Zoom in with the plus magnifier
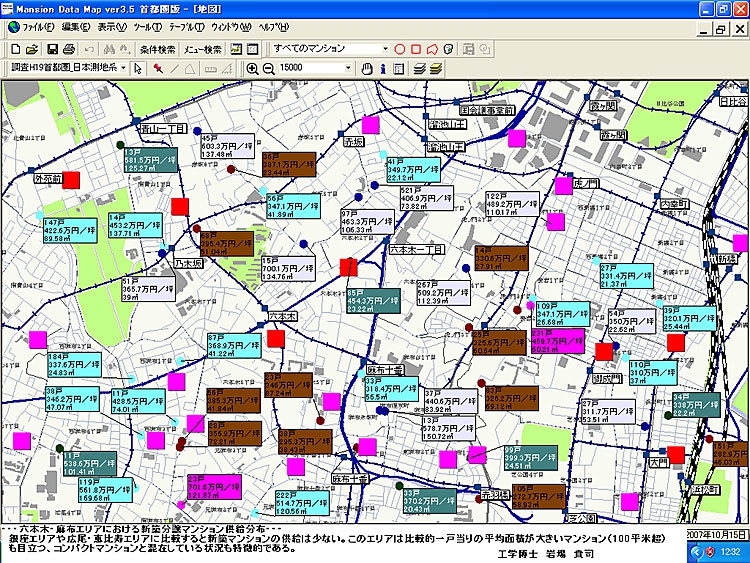The height and width of the screenshot is (563, 750). 252,68
